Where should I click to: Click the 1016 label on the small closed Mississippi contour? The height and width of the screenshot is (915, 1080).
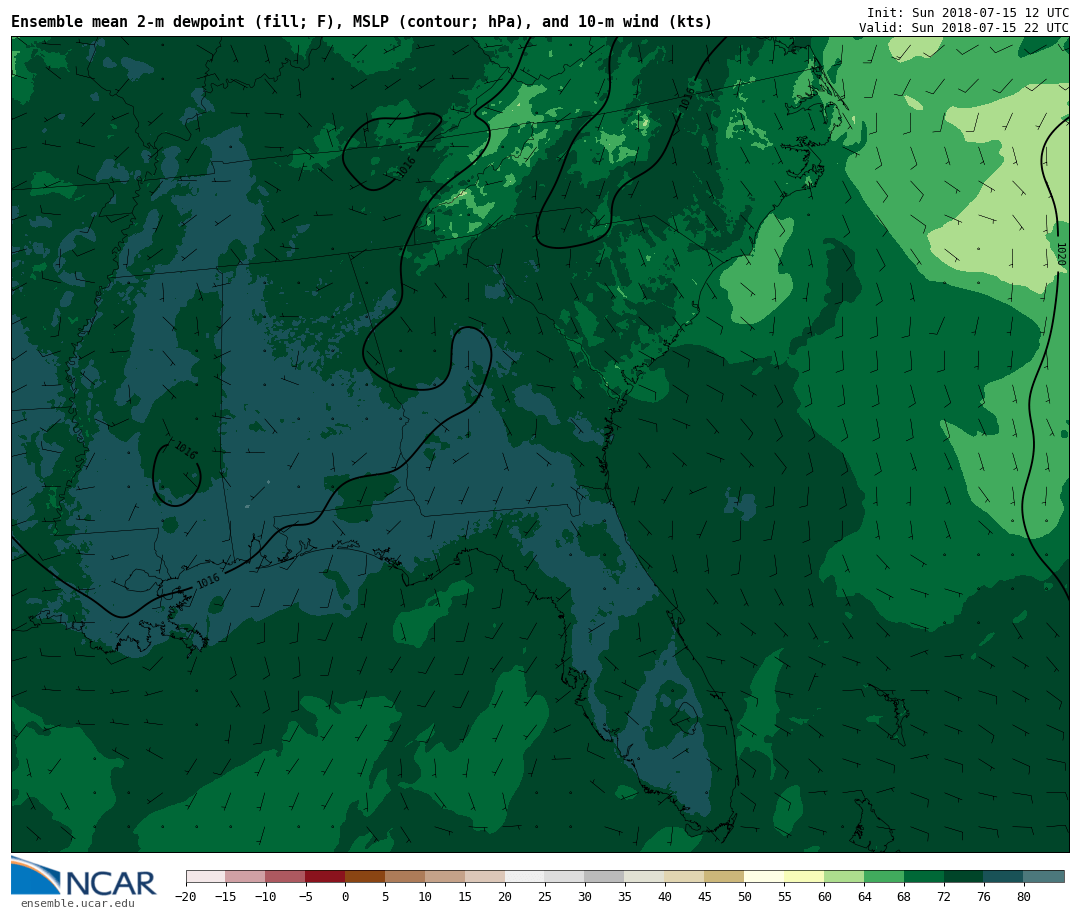pyautogui.click(x=185, y=451)
